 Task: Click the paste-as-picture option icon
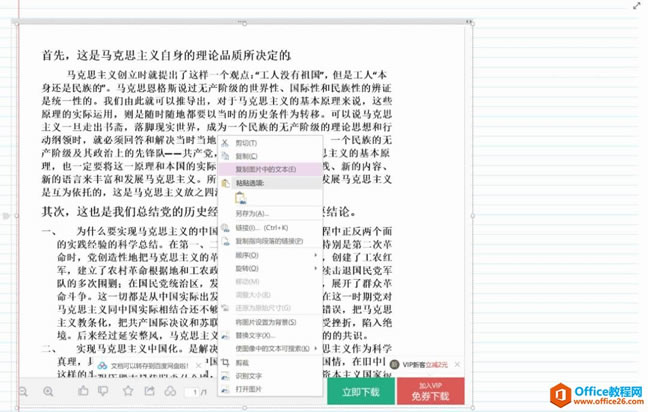pyautogui.click(x=241, y=198)
